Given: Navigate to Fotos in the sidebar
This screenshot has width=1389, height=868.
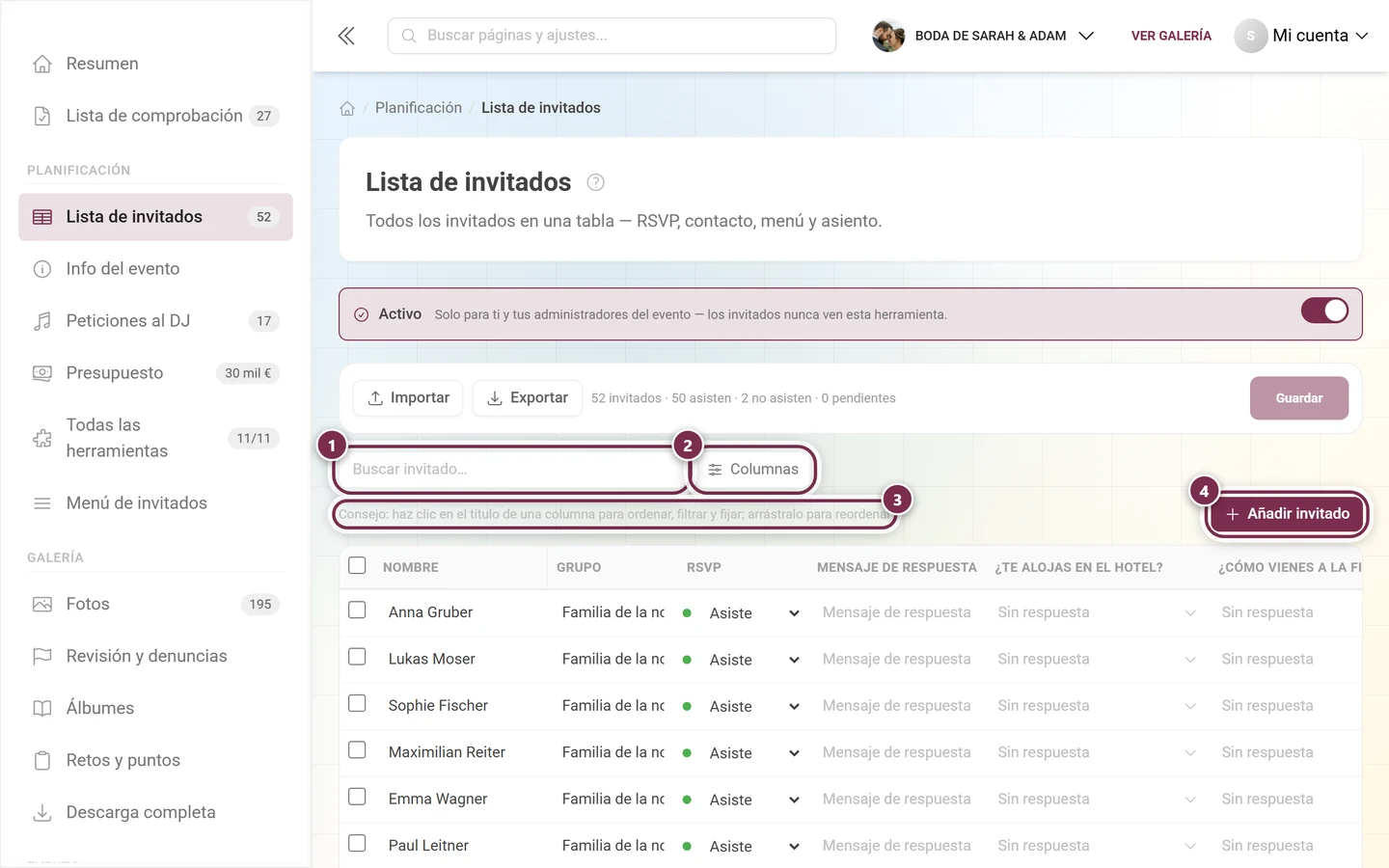Looking at the screenshot, I should pyautogui.click(x=155, y=605).
